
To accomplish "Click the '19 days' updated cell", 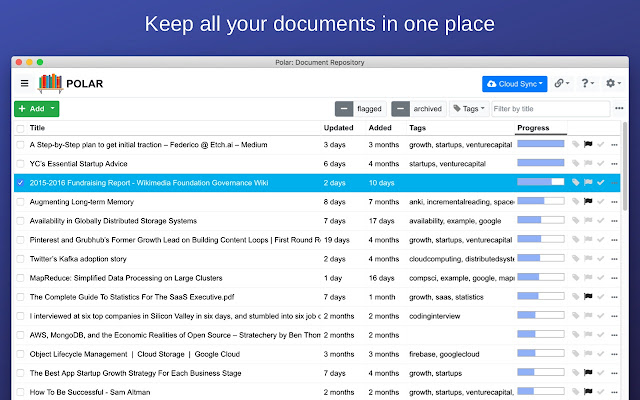I will (x=337, y=240).
